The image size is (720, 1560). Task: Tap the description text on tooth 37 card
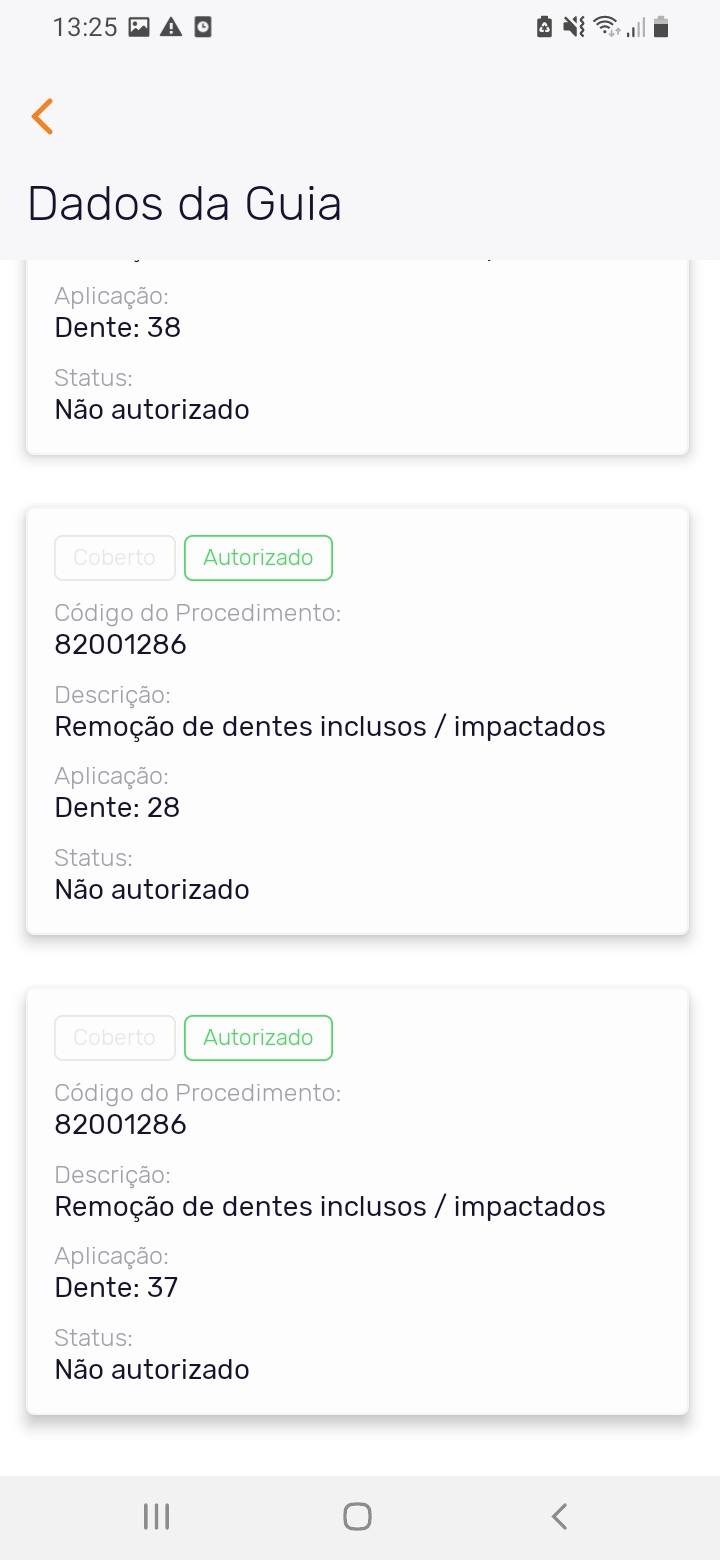[x=330, y=1207]
